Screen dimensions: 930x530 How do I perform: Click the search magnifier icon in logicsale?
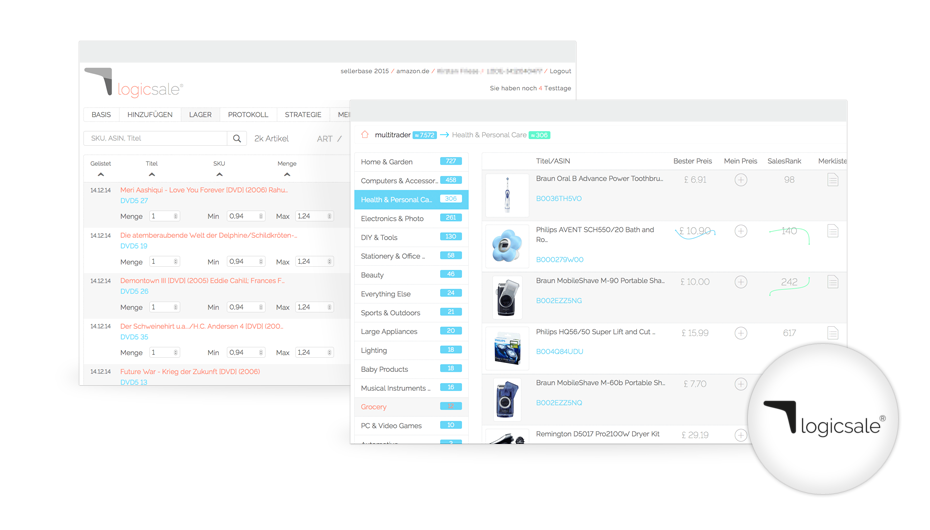pyautogui.click(x=237, y=139)
